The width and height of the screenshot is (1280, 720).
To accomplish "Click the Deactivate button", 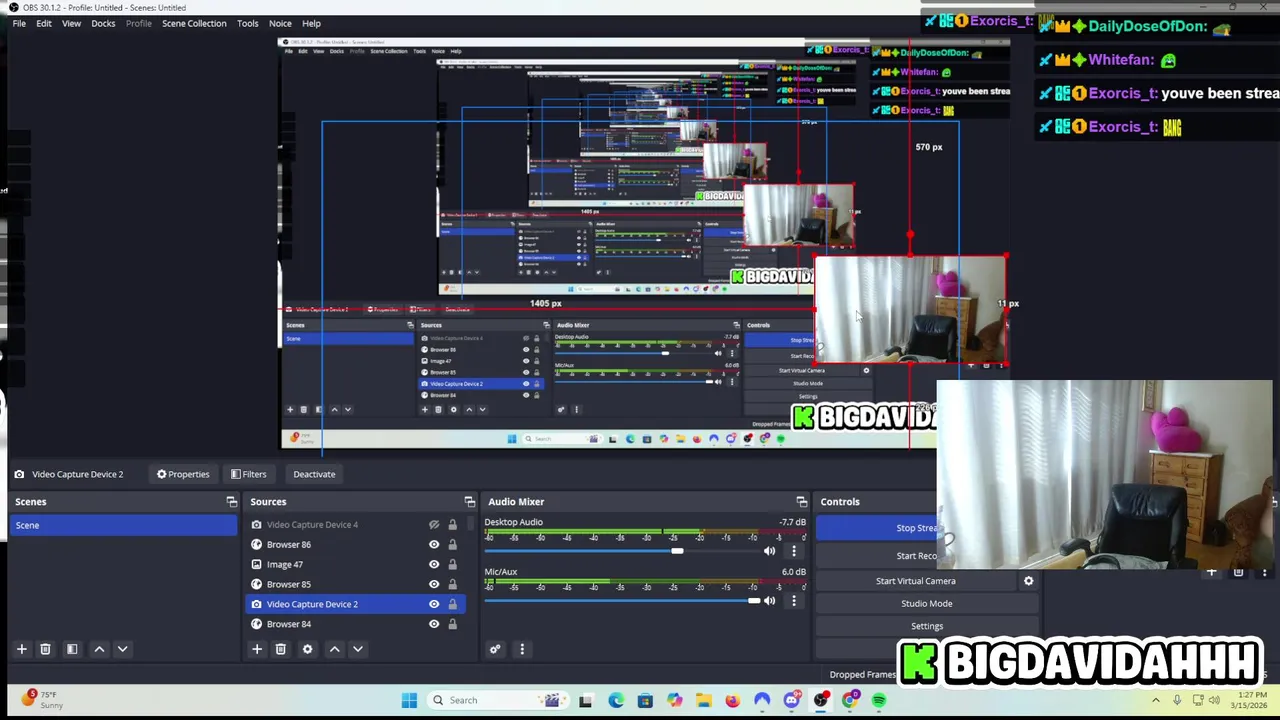I will [314, 474].
